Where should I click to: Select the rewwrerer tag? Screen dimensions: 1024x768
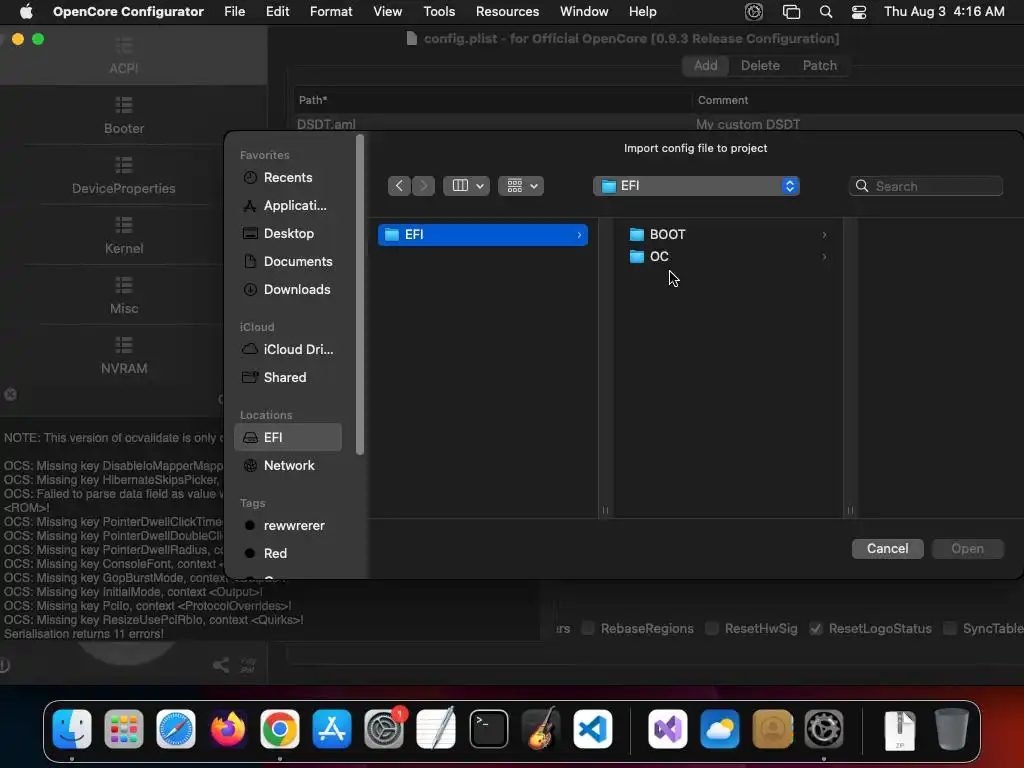(287, 526)
